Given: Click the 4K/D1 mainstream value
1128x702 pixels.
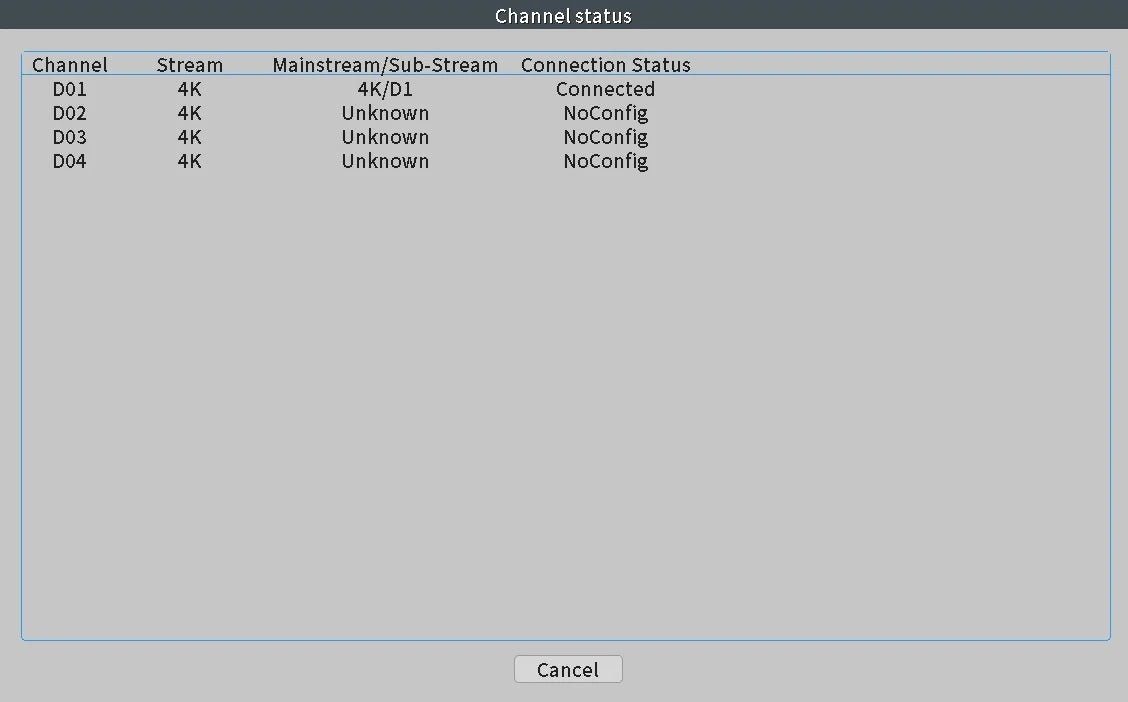Looking at the screenshot, I should [x=385, y=89].
